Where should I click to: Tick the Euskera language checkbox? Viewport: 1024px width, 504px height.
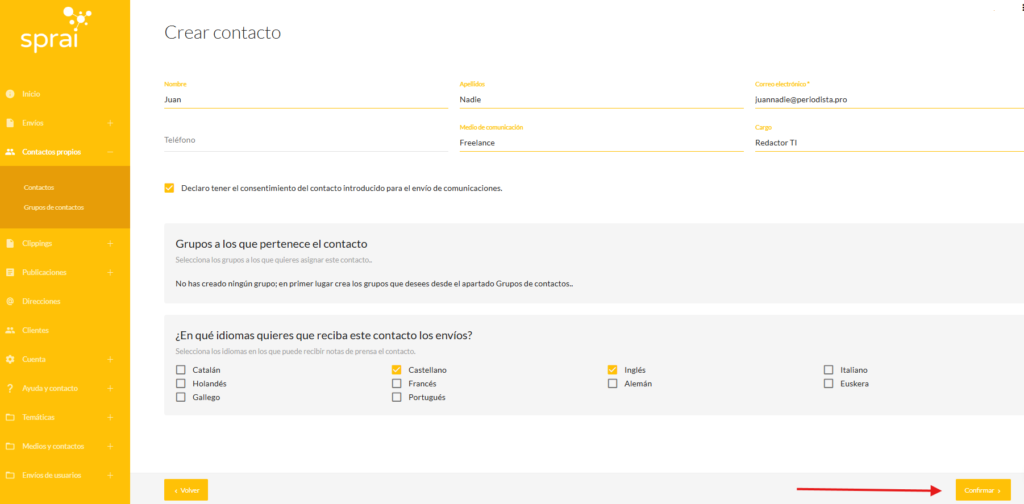tap(828, 383)
